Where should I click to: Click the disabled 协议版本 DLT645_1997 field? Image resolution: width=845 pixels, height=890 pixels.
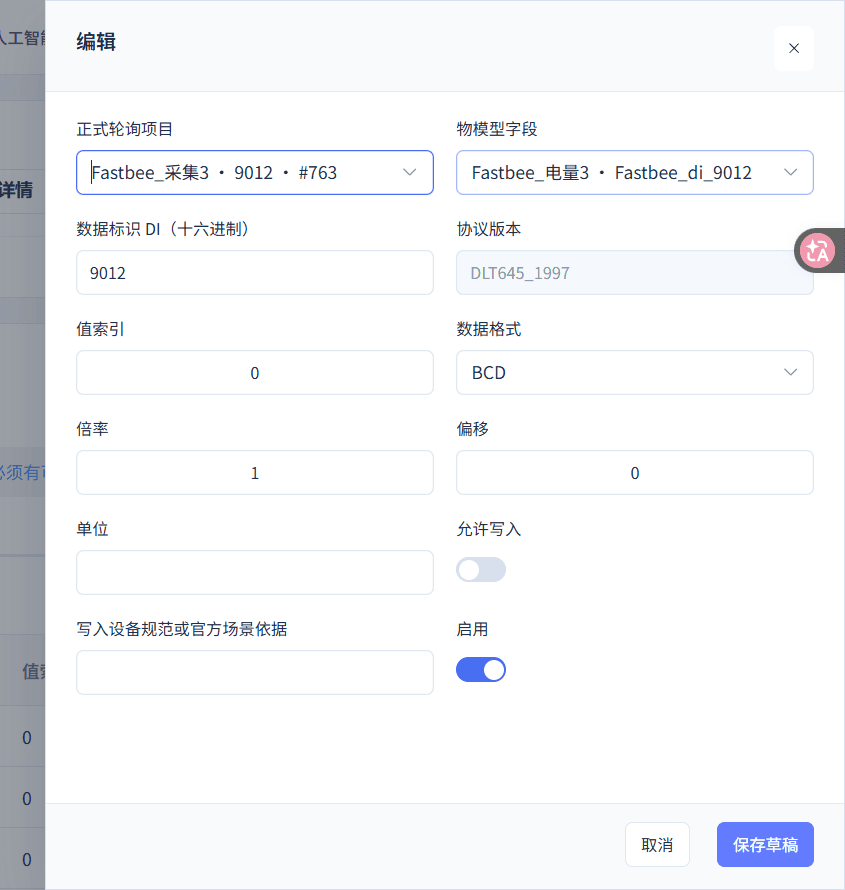point(634,272)
